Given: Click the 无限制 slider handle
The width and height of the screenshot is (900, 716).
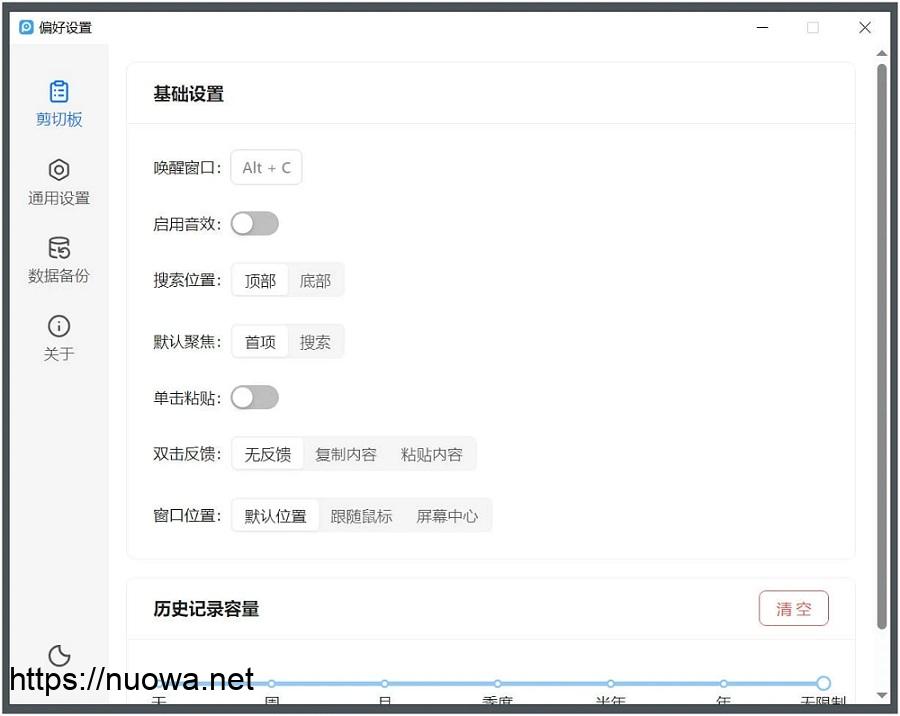Looking at the screenshot, I should (x=823, y=683).
